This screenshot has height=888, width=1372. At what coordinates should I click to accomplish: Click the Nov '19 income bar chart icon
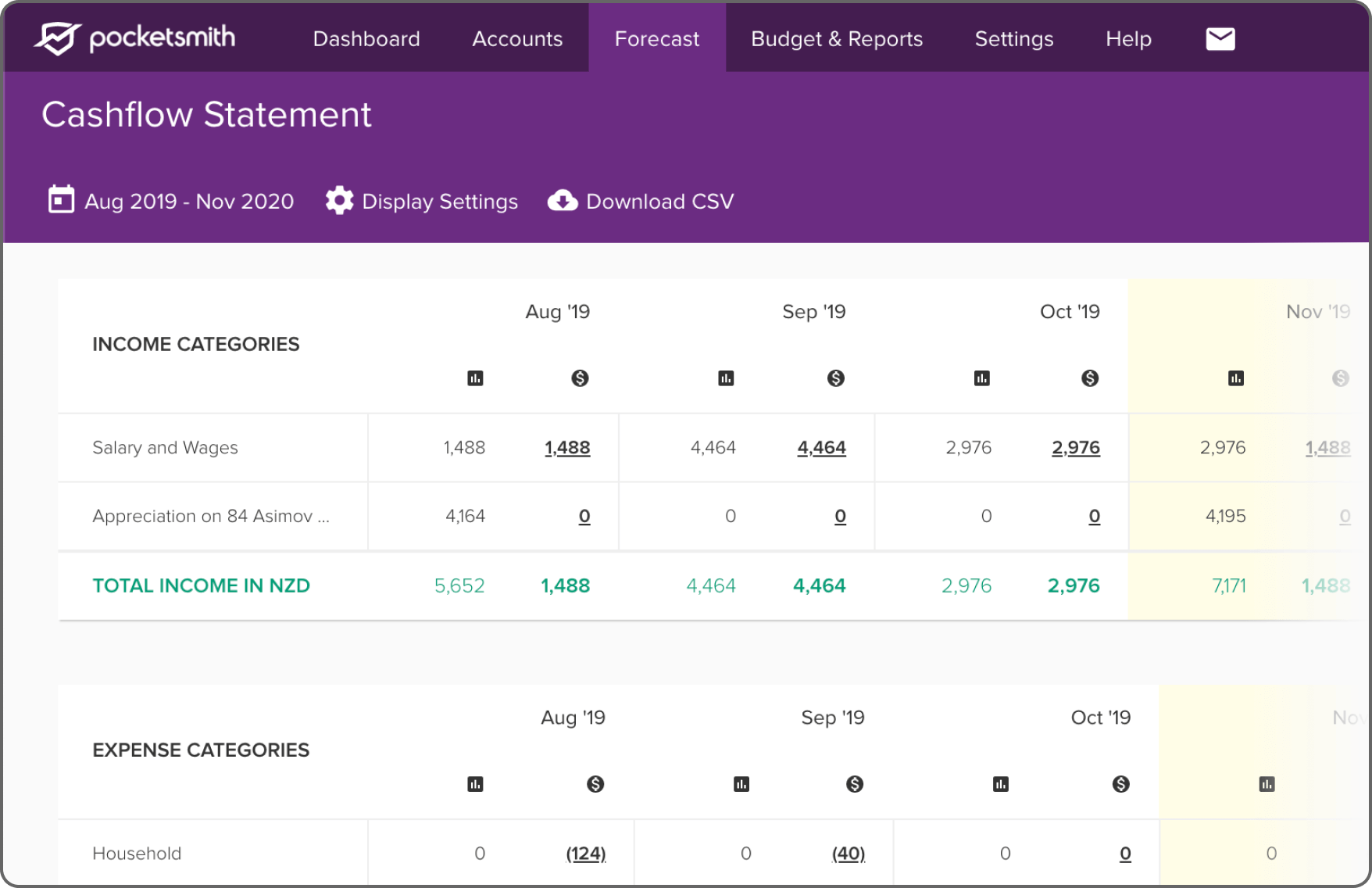(x=1235, y=378)
